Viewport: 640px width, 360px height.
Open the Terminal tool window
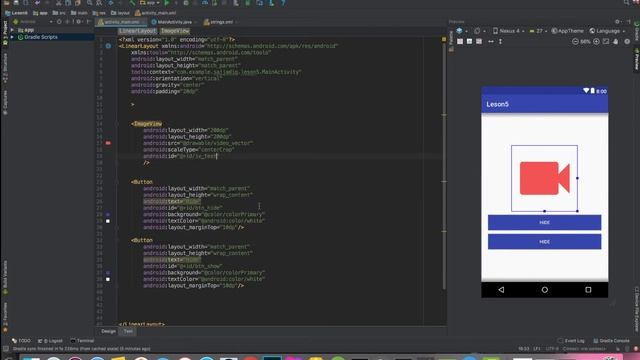point(82,341)
